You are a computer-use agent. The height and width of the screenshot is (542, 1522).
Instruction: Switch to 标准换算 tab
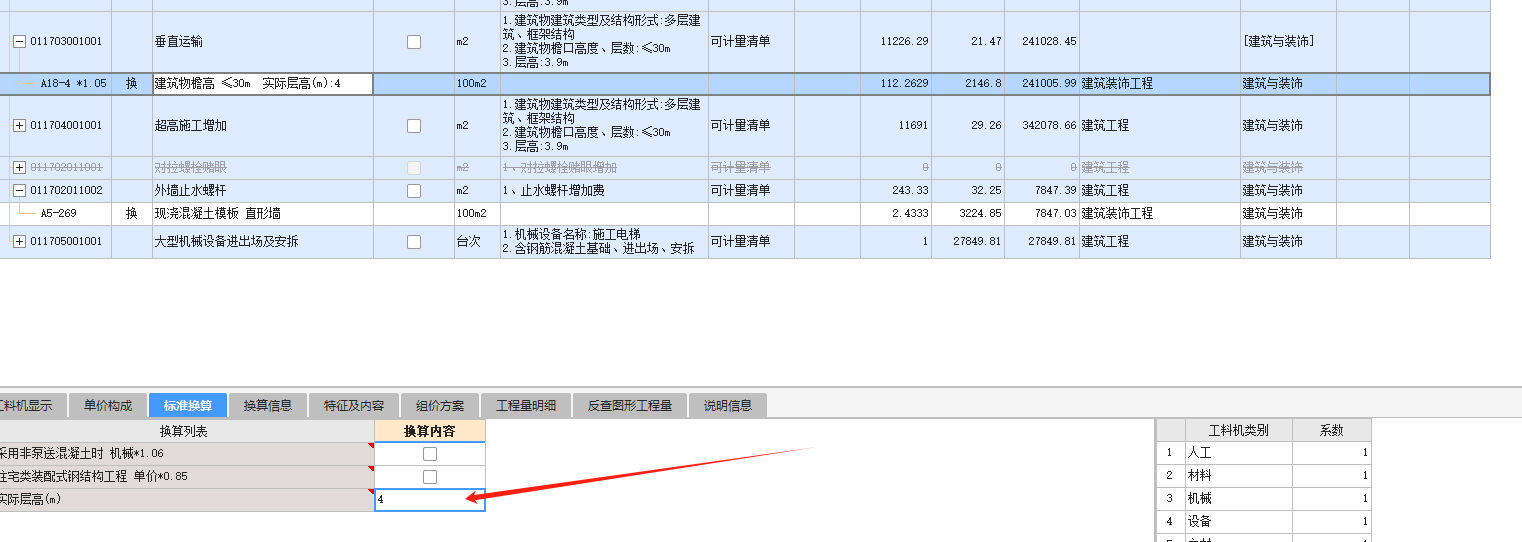tap(188, 405)
